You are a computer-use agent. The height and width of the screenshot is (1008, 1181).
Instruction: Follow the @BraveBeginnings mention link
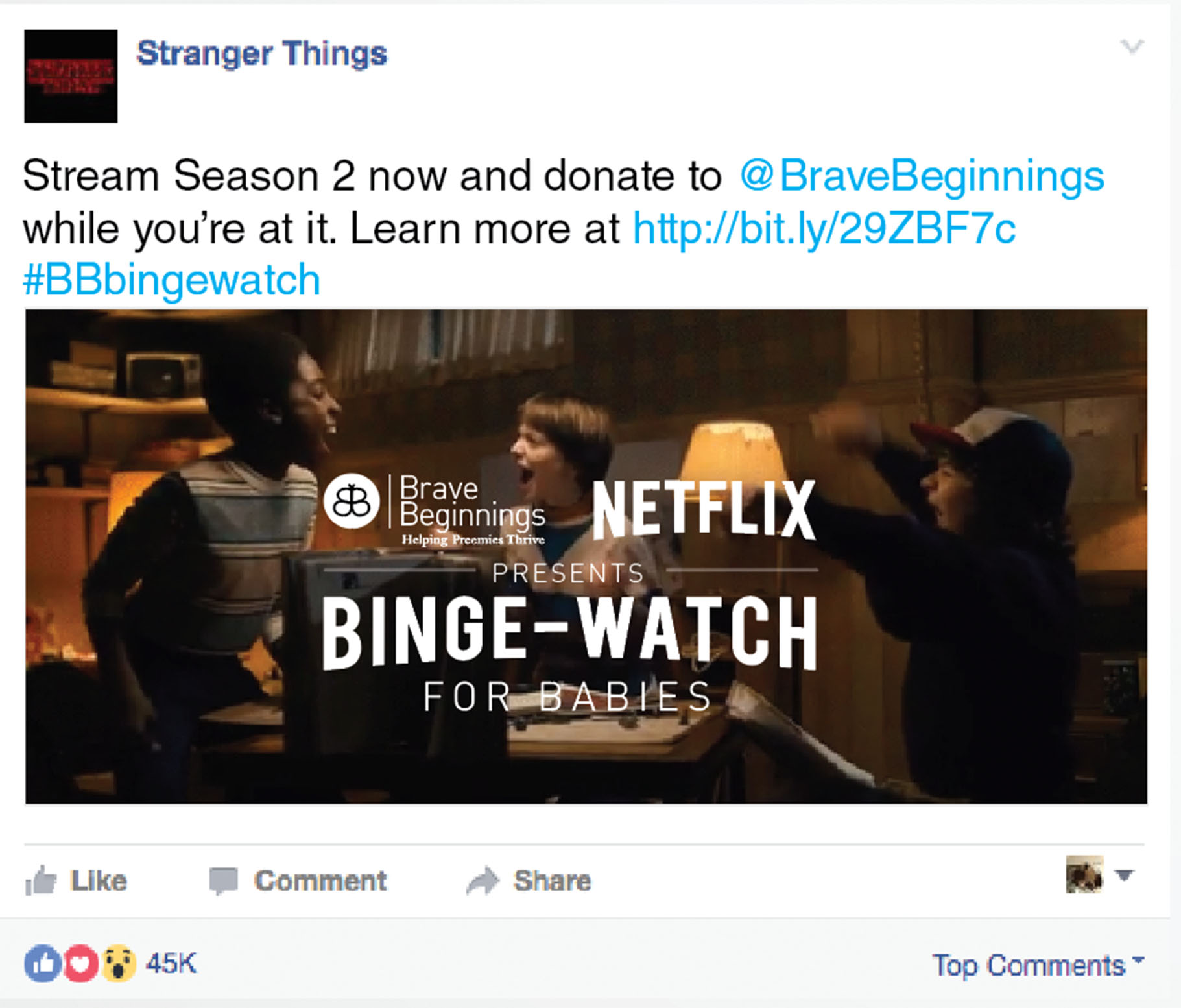point(922,176)
